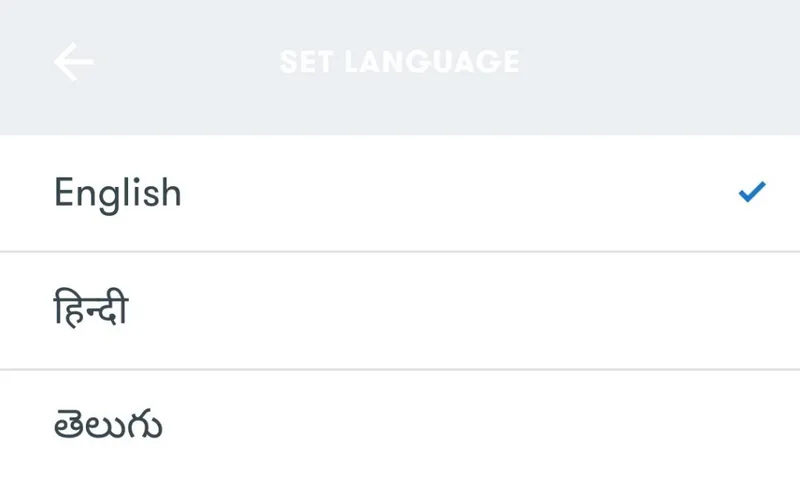
Task: Click the selected-language tick mark
Action: [x=751, y=192]
